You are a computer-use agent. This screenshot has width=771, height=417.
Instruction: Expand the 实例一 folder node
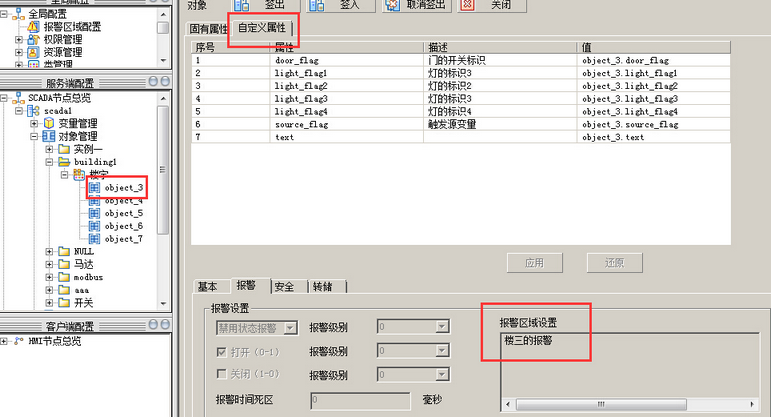(49, 149)
